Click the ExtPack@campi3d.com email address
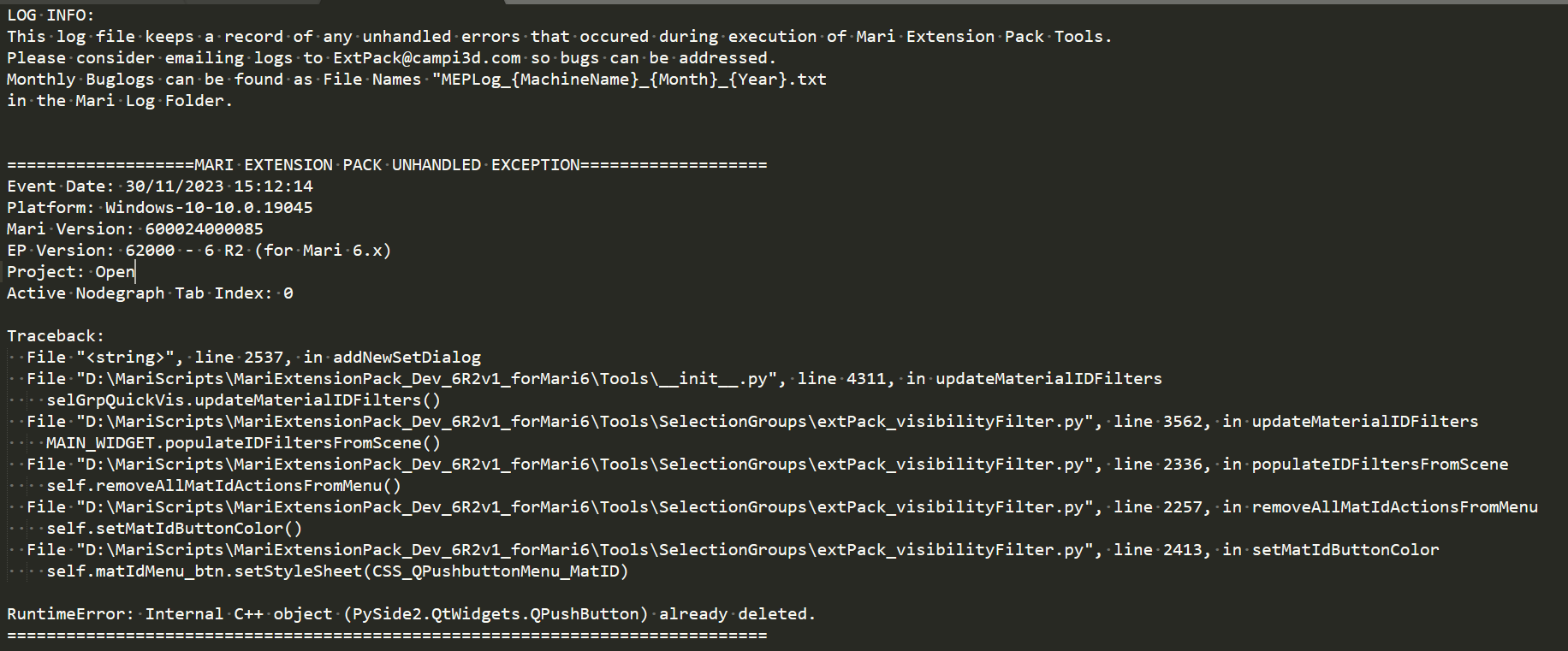Viewport: 1568px width, 651px height. (x=426, y=58)
